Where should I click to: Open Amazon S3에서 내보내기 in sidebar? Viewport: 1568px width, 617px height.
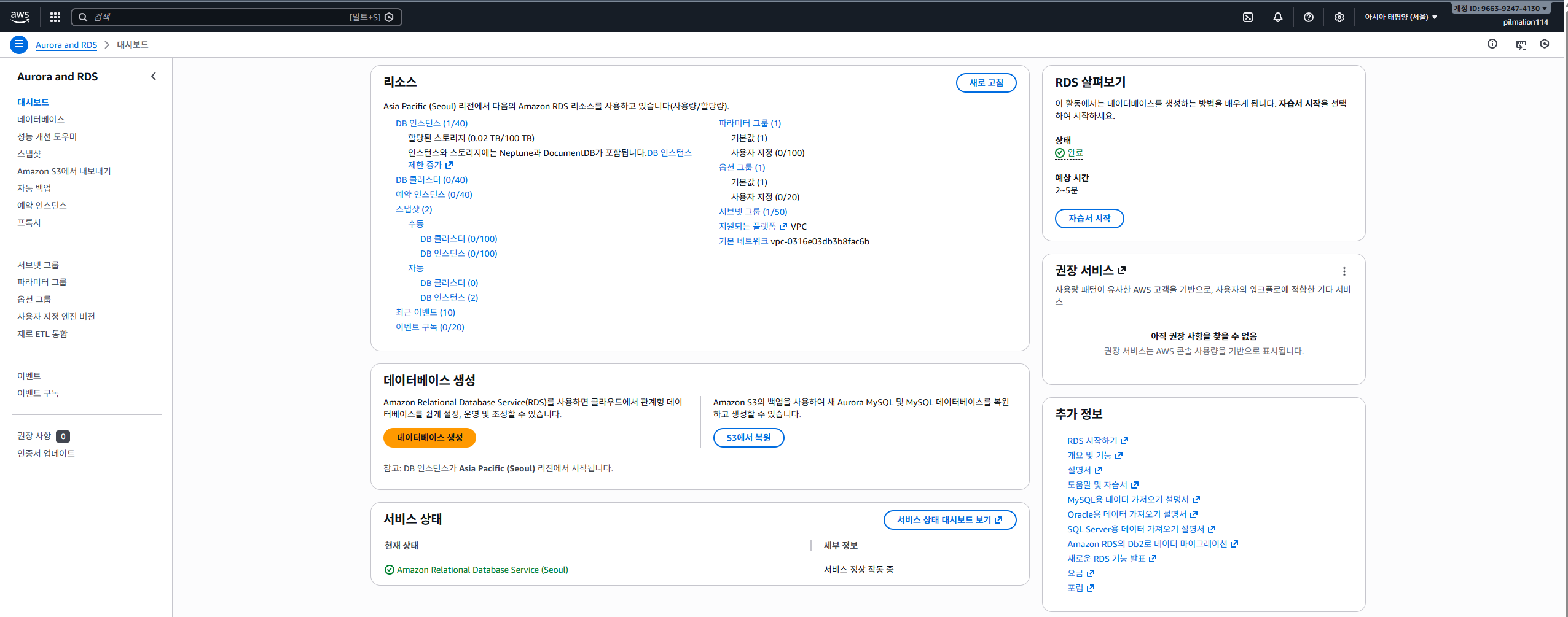(64, 171)
